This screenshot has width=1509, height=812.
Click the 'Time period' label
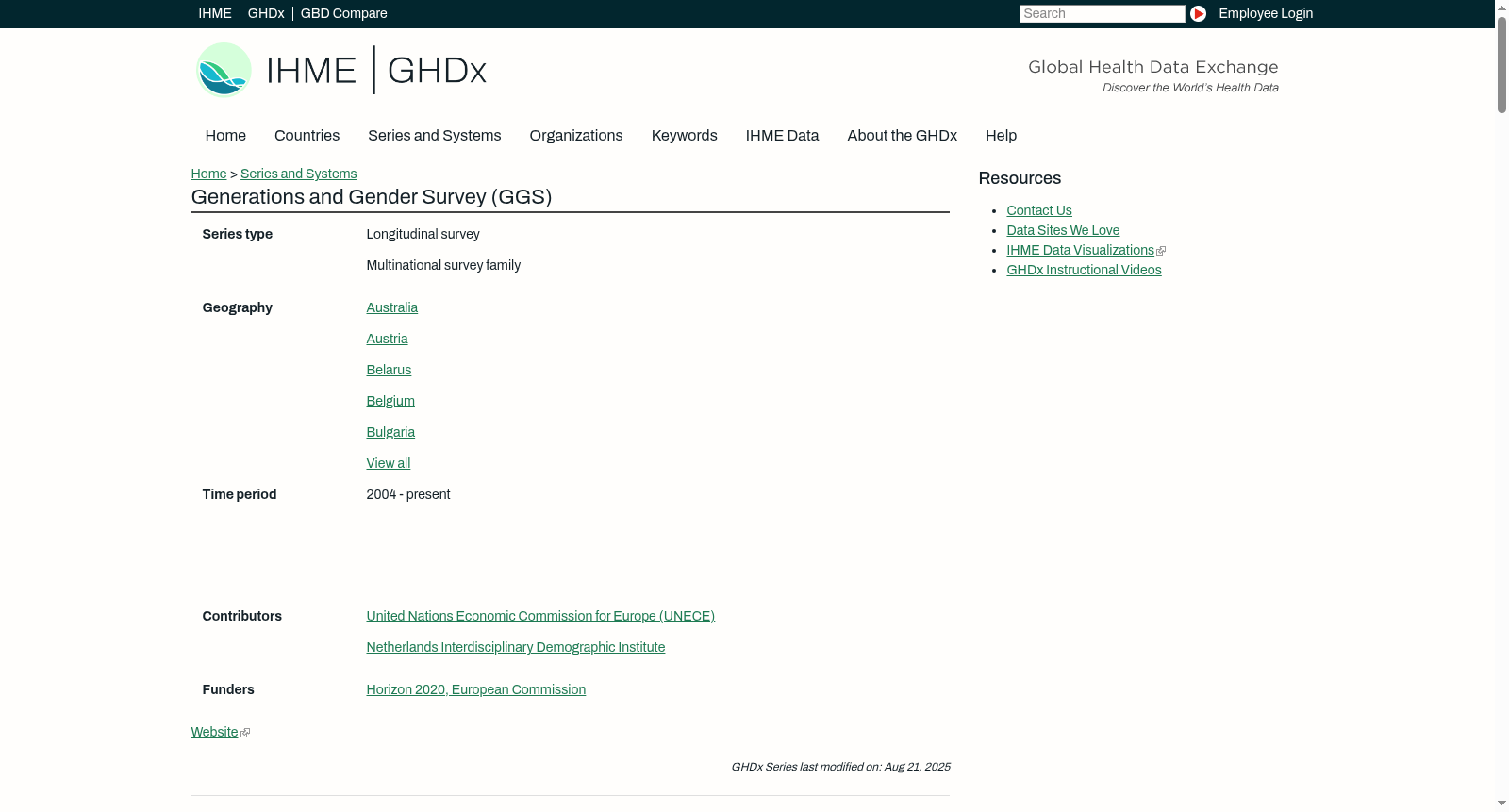240,494
